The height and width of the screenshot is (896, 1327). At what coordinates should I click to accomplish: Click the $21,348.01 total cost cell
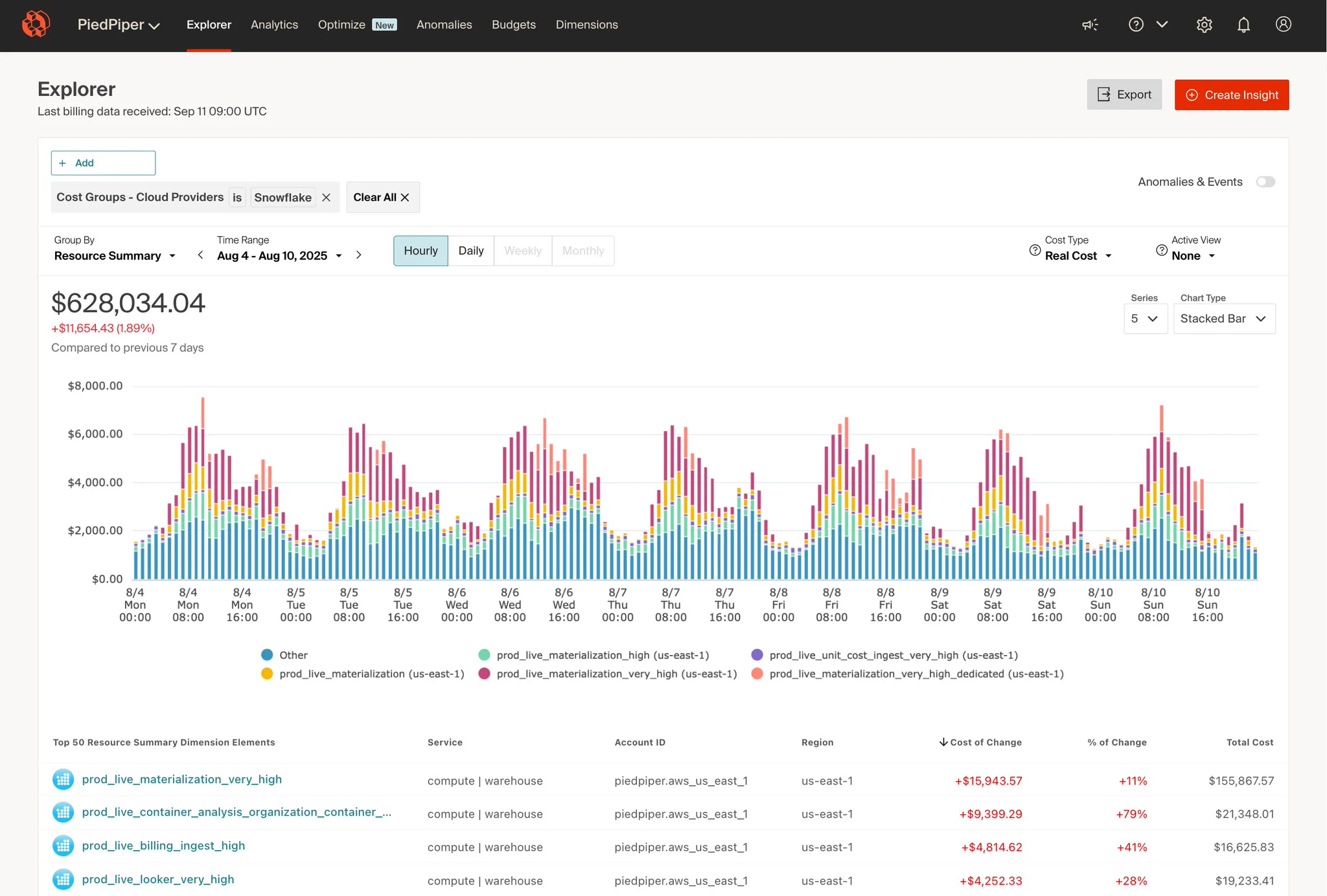click(x=1244, y=814)
